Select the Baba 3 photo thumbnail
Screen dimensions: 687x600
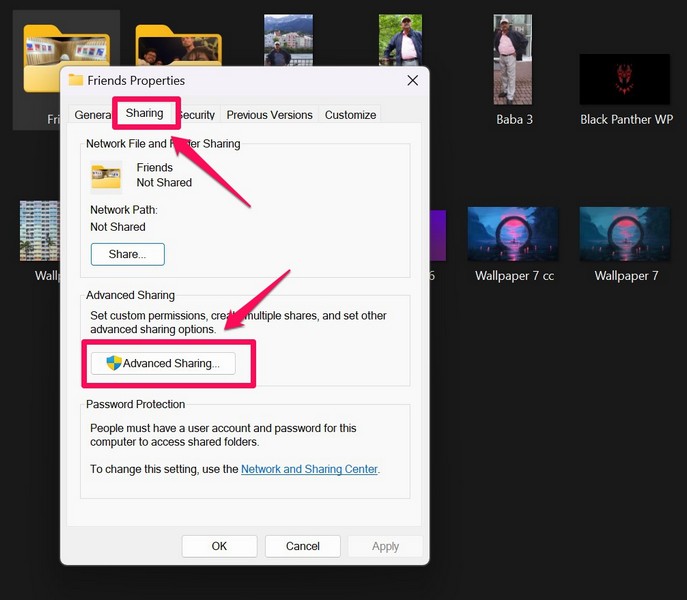coord(513,60)
